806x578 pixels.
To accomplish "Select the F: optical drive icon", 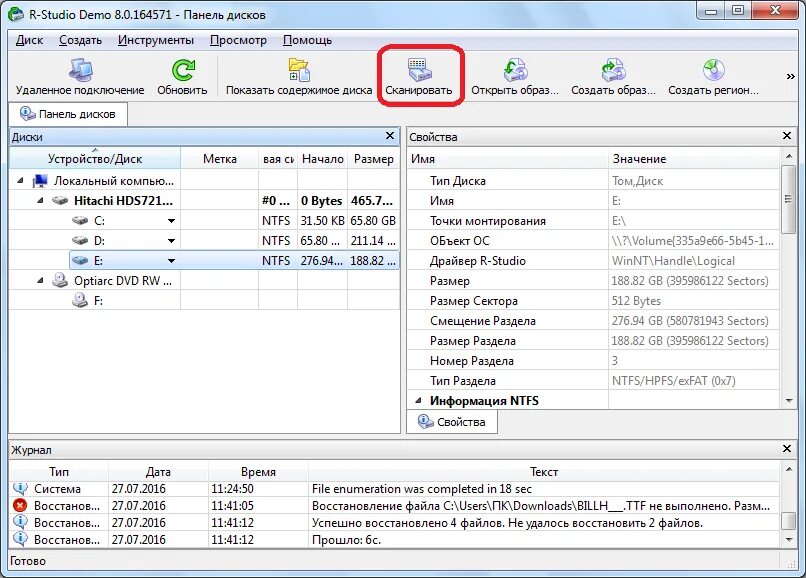I will click(x=80, y=300).
